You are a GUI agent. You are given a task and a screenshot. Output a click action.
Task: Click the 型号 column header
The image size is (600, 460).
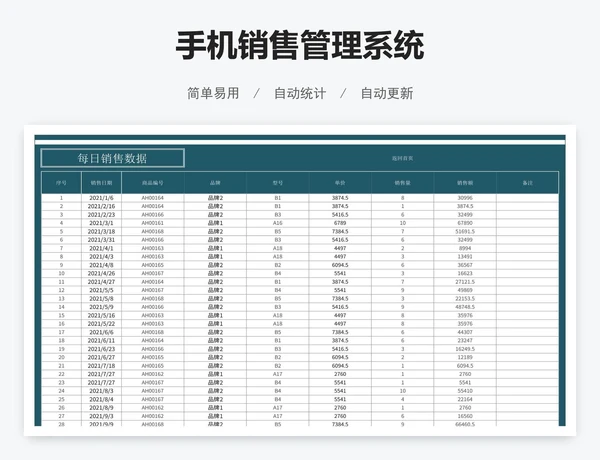point(277,183)
